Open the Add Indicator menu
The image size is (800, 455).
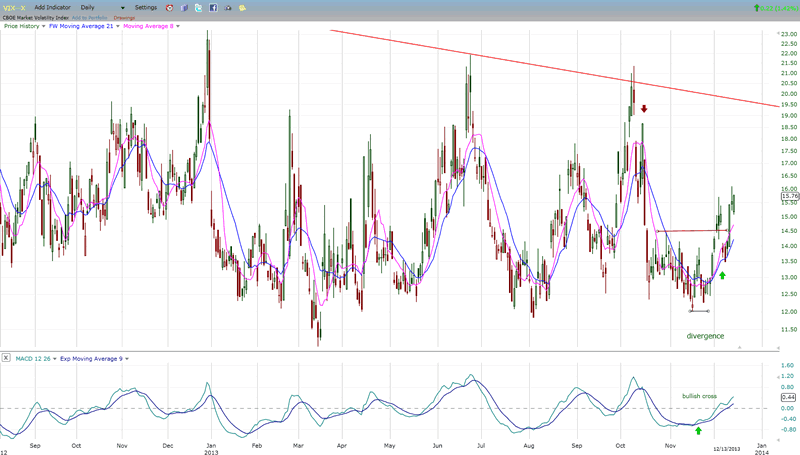[52, 7]
